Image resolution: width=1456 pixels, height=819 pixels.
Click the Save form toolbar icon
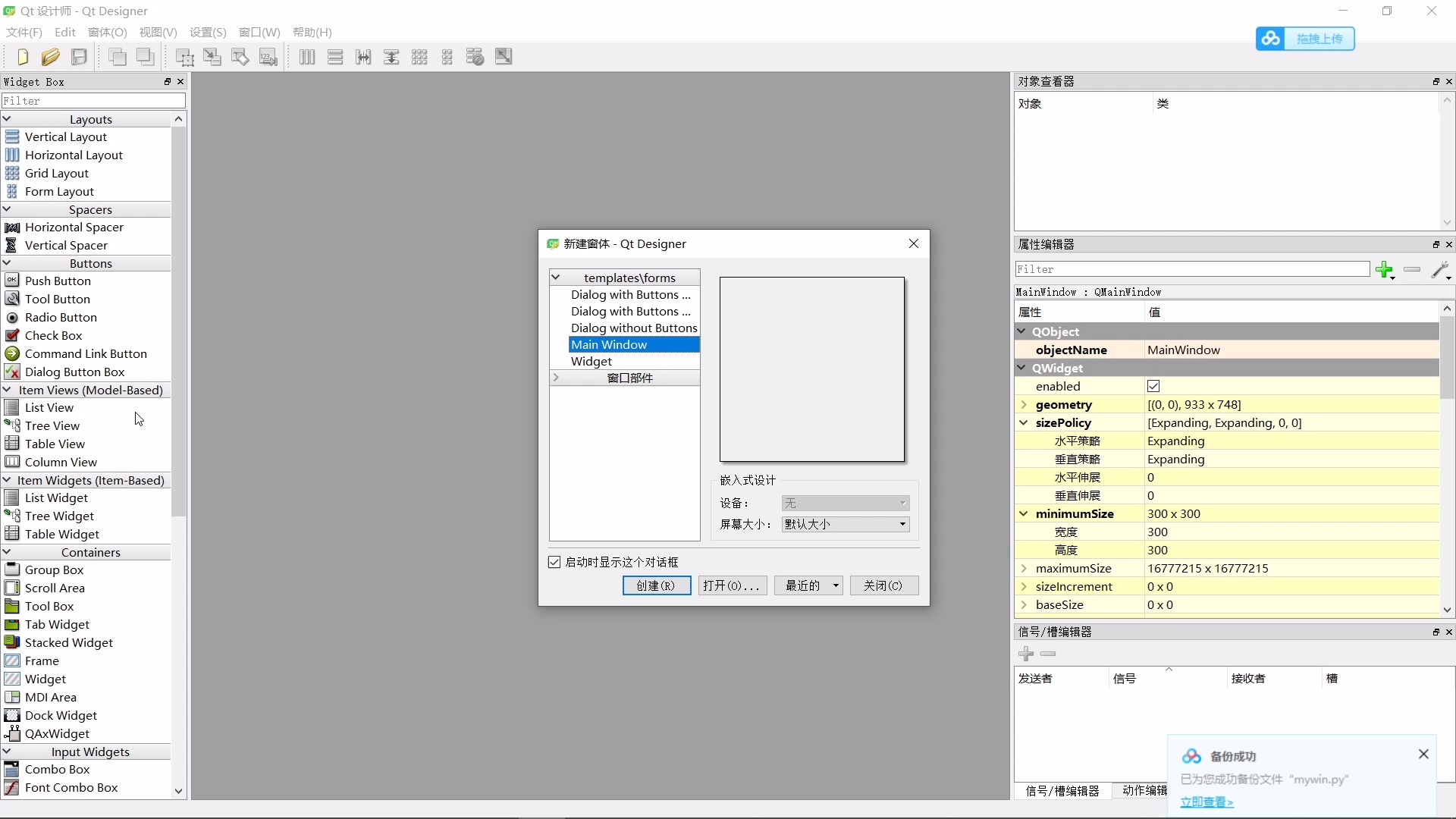point(80,57)
